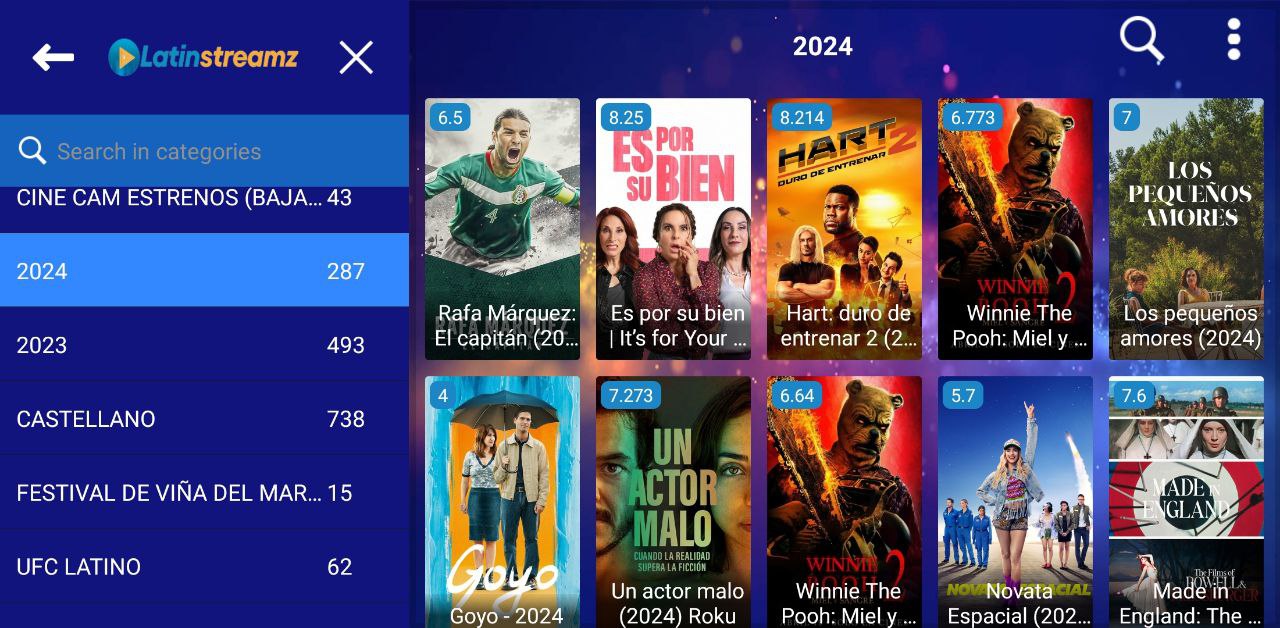Open search with the magnifier icon at top right
Viewport: 1280px width, 628px height.
coord(1141,41)
